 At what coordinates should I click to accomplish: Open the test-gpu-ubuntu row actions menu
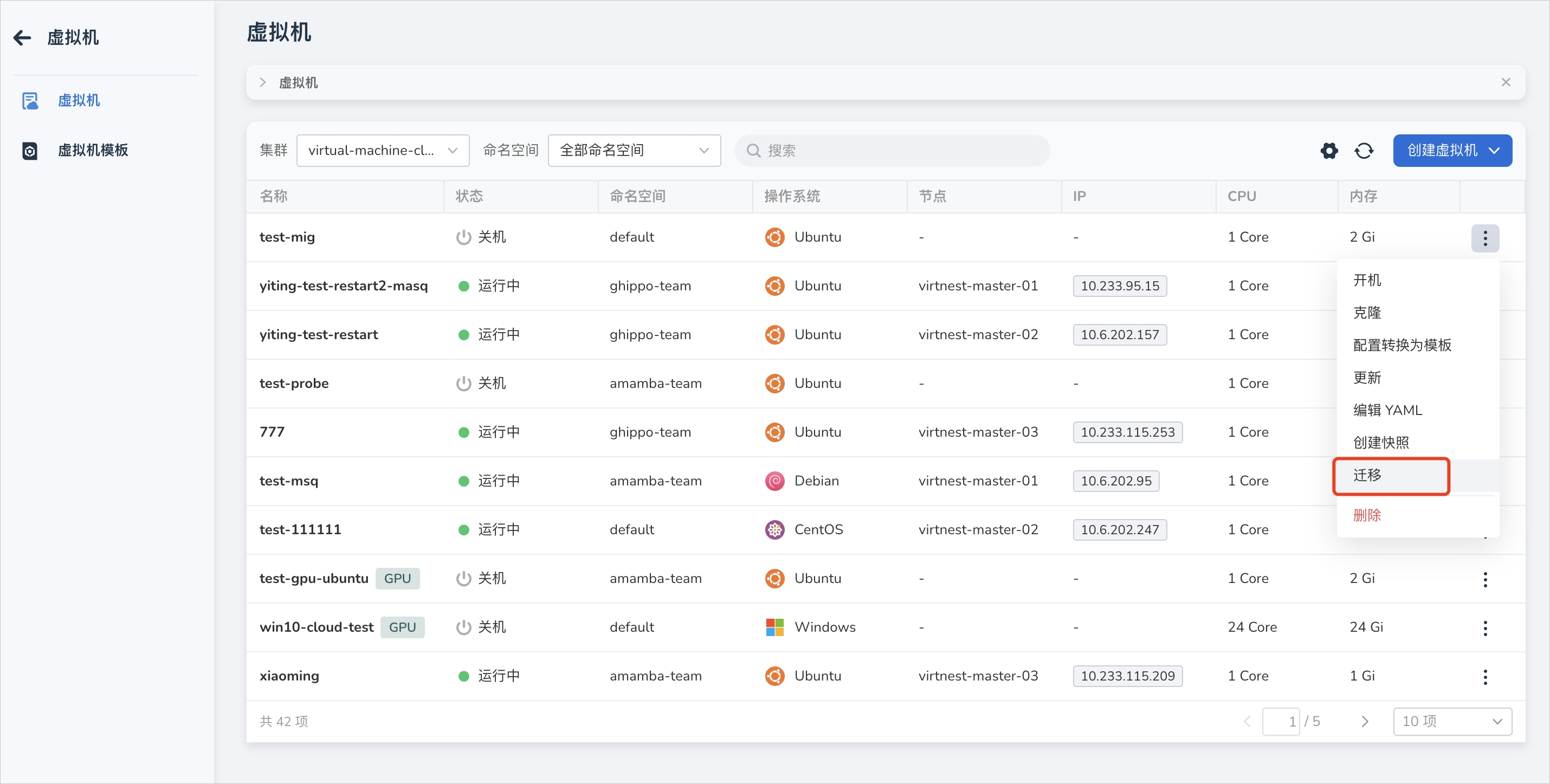tap(1485, 579)
